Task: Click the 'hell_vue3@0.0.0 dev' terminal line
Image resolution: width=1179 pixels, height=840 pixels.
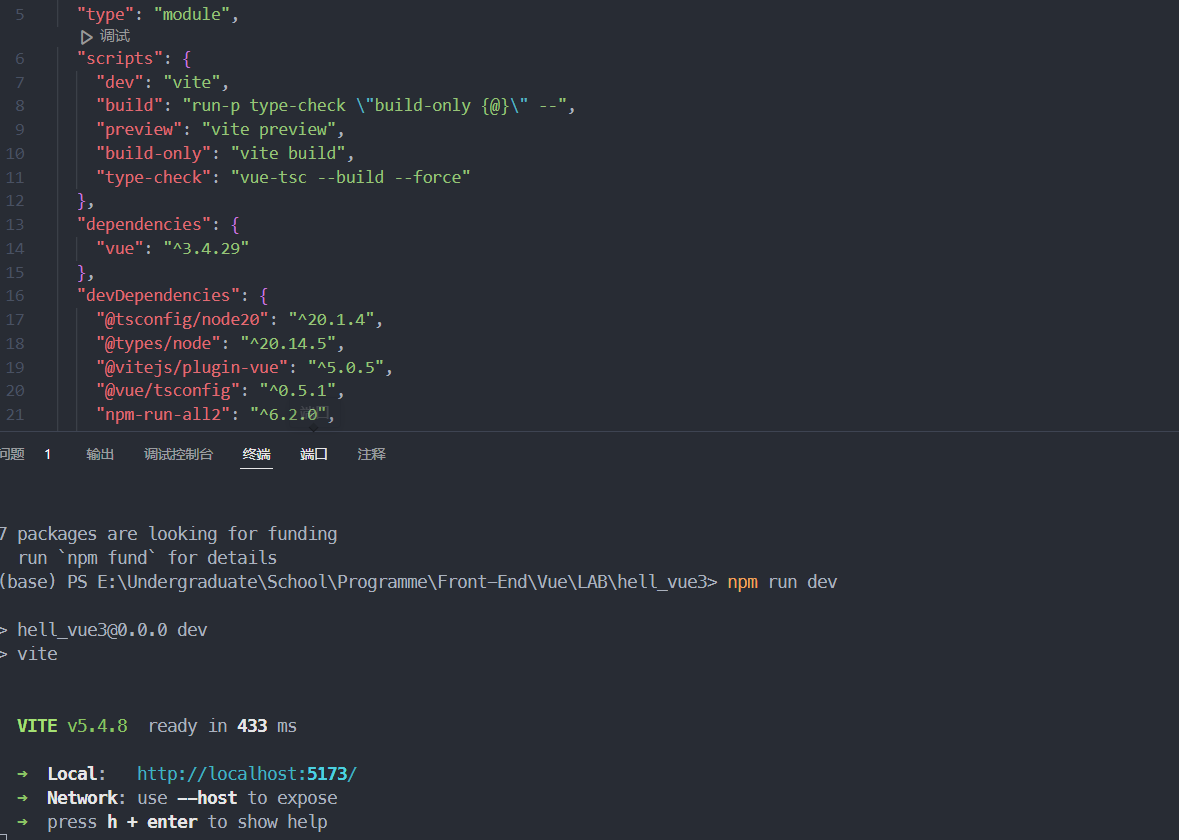Action: point(112,630)
